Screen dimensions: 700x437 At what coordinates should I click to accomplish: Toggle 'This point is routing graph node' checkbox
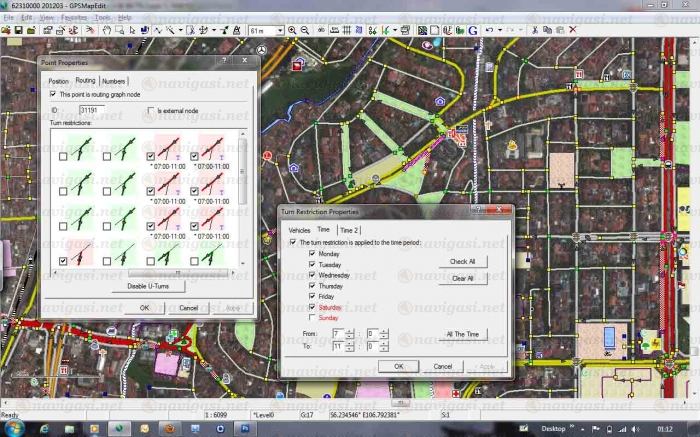click(53, 94)
